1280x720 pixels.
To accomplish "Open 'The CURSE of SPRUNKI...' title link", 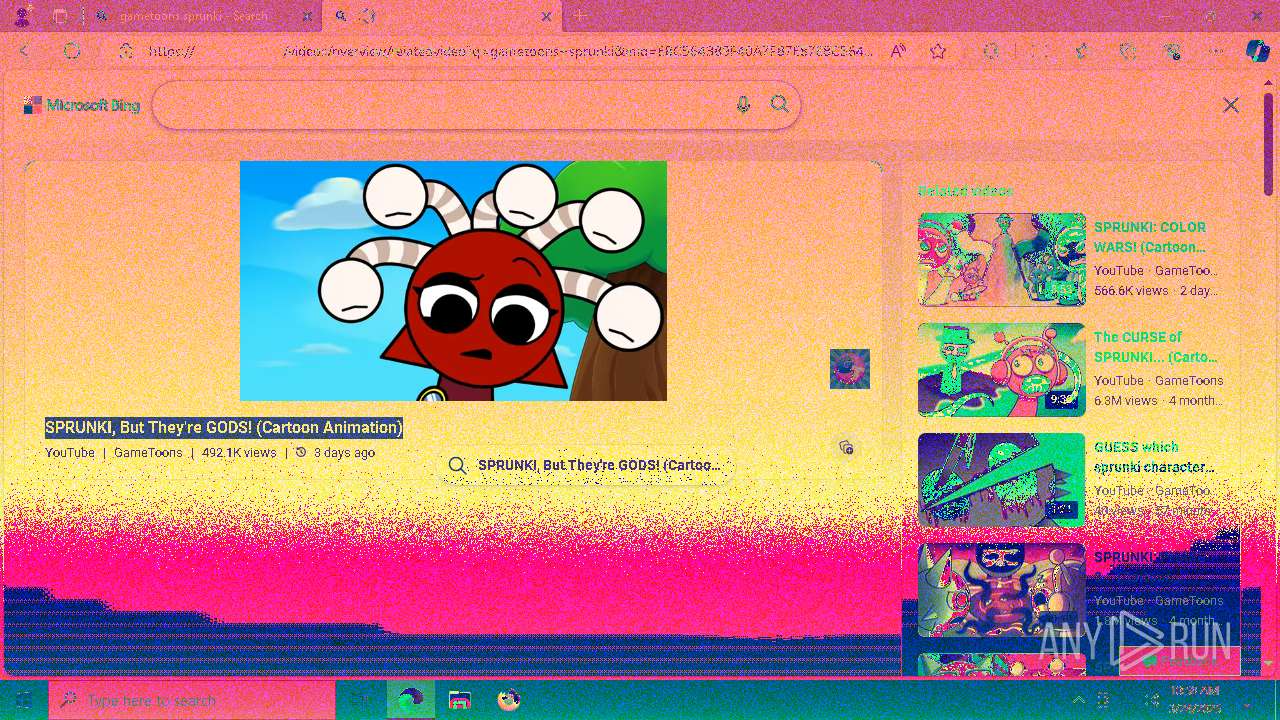I will coord(1156,347).
